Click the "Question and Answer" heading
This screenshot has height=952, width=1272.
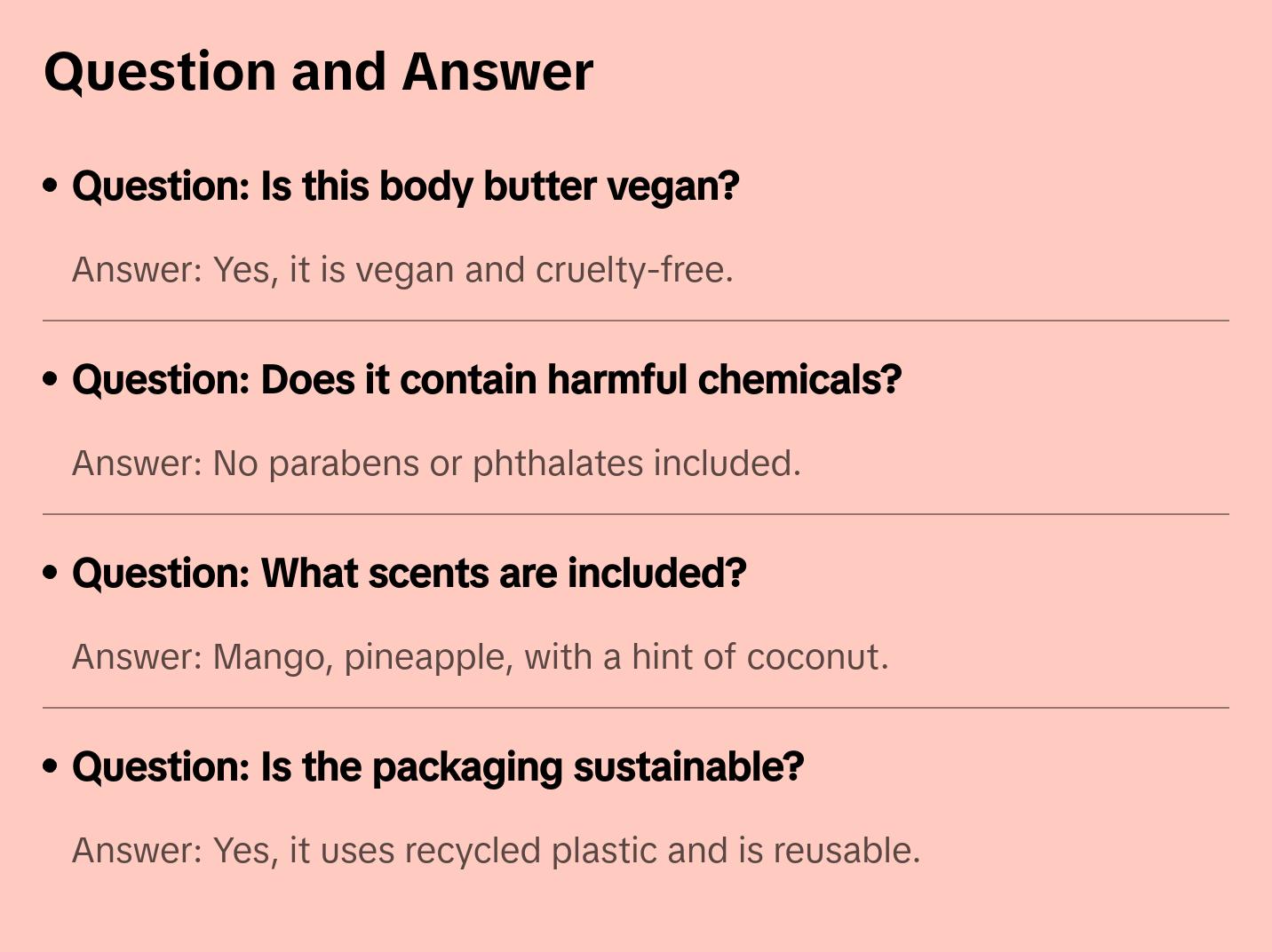[319, 72]
